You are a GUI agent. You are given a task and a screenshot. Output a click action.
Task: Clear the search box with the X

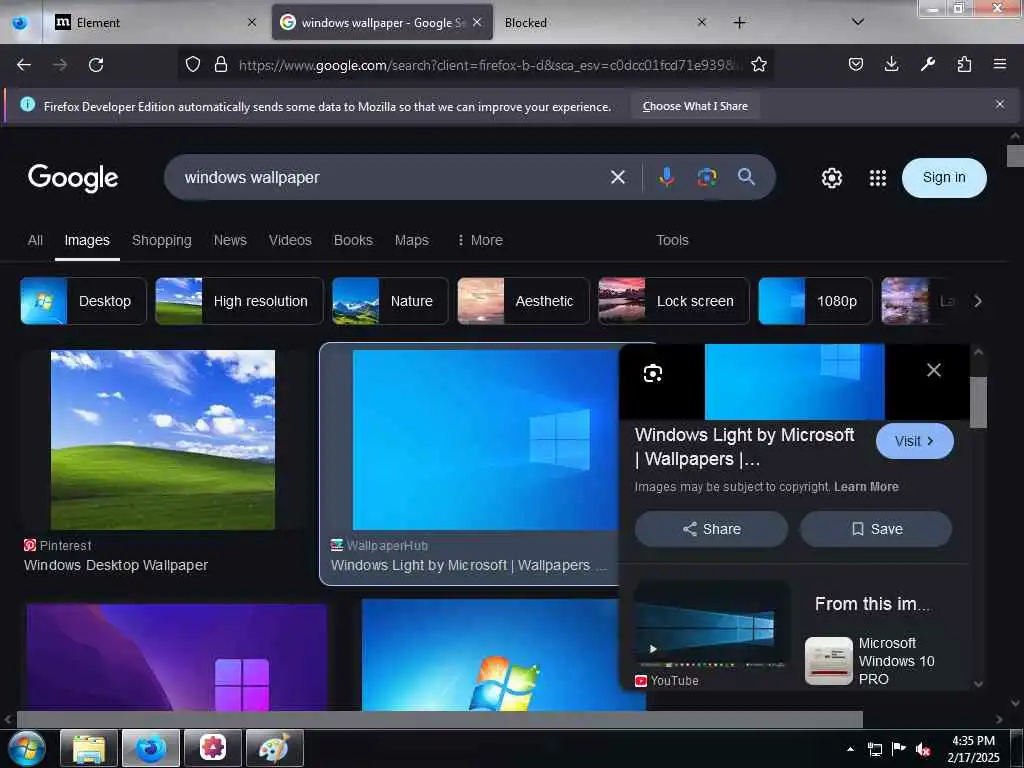[x=618, y=177]
